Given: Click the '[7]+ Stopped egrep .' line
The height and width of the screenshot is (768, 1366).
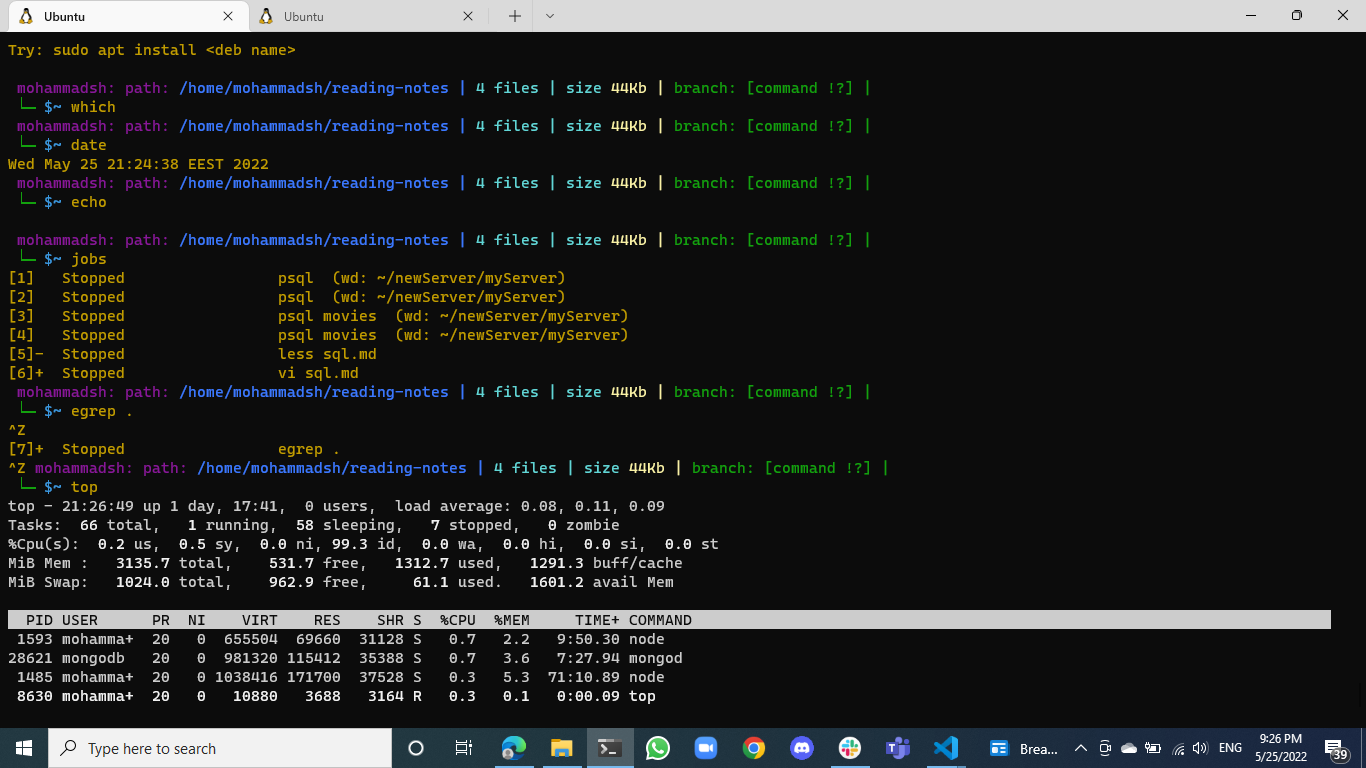Looking at the screenshot, I should point(174,449).
